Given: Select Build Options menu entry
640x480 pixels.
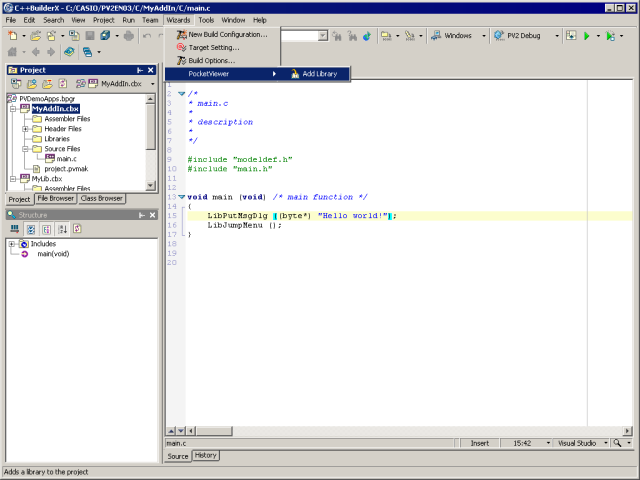Looking at the screenshot, I should pyautogui.click(x=222, y=61).
